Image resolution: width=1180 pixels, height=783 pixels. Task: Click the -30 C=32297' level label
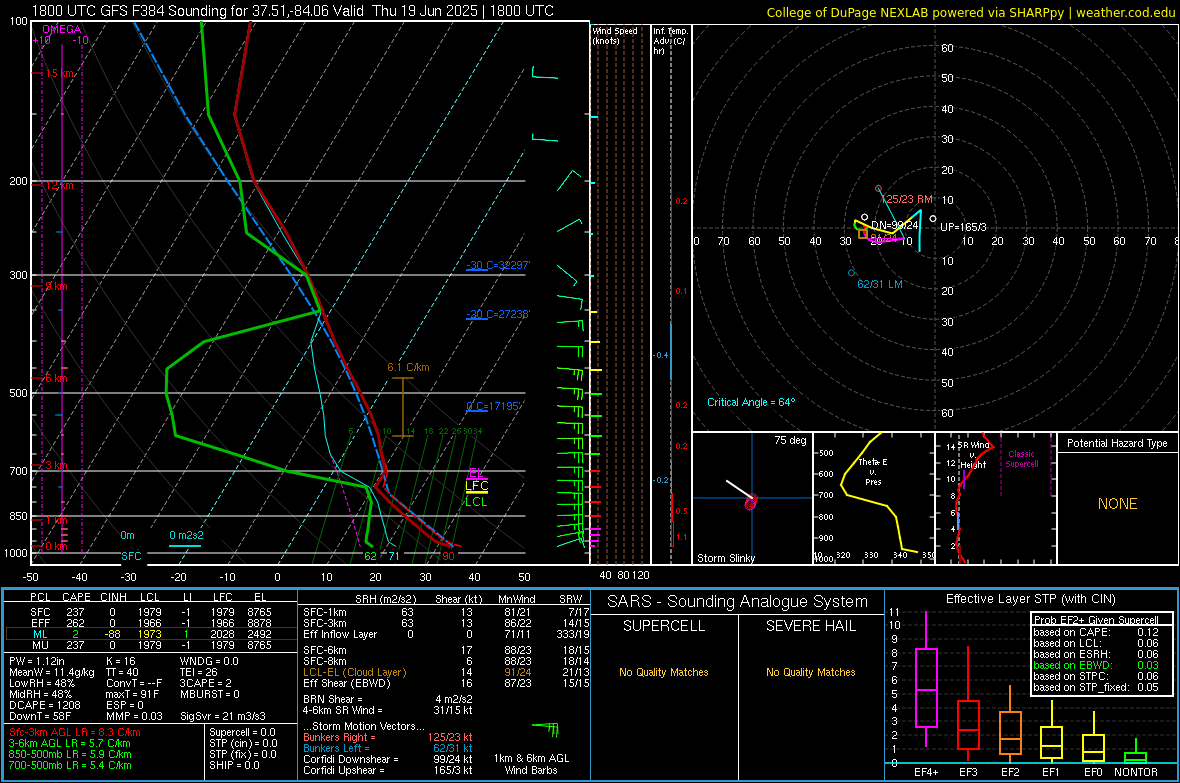[498, 265]
